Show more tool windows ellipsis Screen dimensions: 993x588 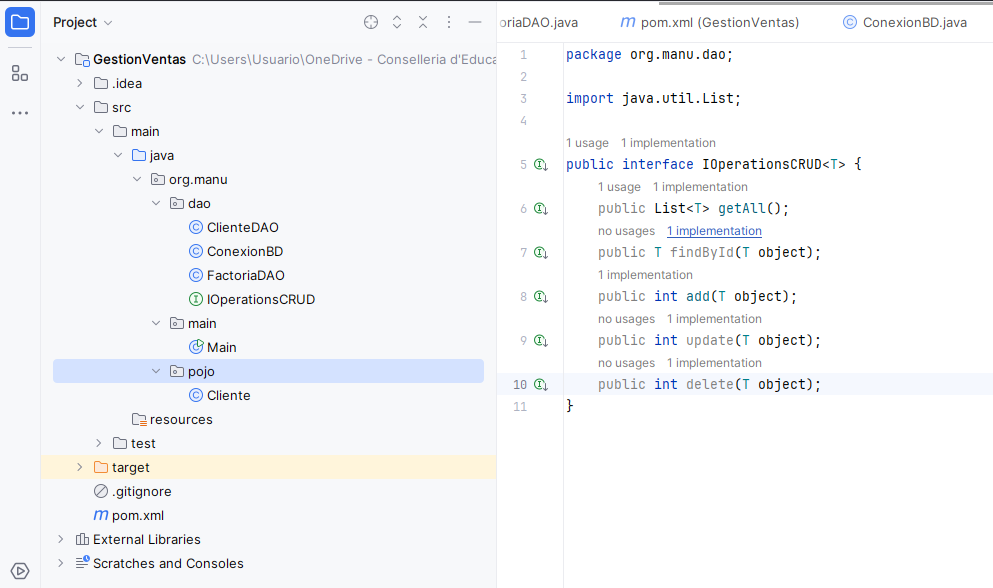(20, 113)
